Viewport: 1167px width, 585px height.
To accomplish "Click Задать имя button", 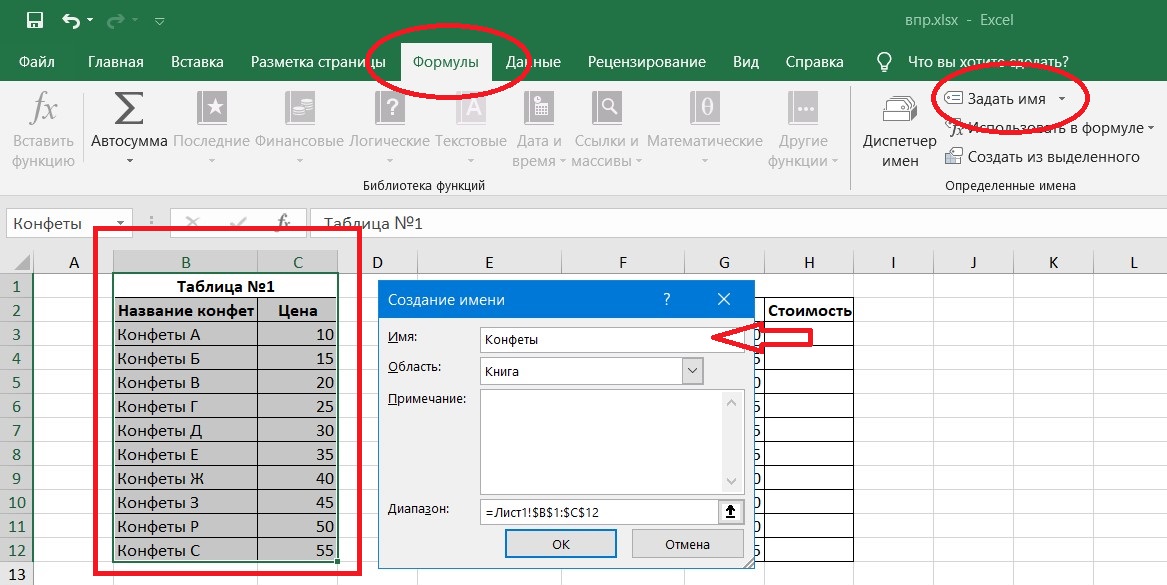I will (x=995, y=99).
